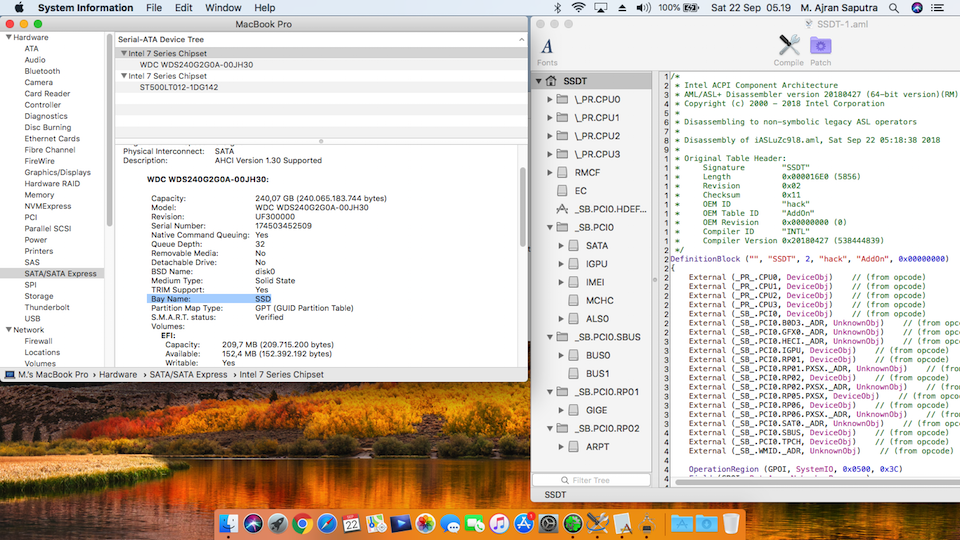Click M.'s MacBook Pro in the path bar
Image resolution: width=960 pixels, height=540 pixels.
[x=47, y=375]
